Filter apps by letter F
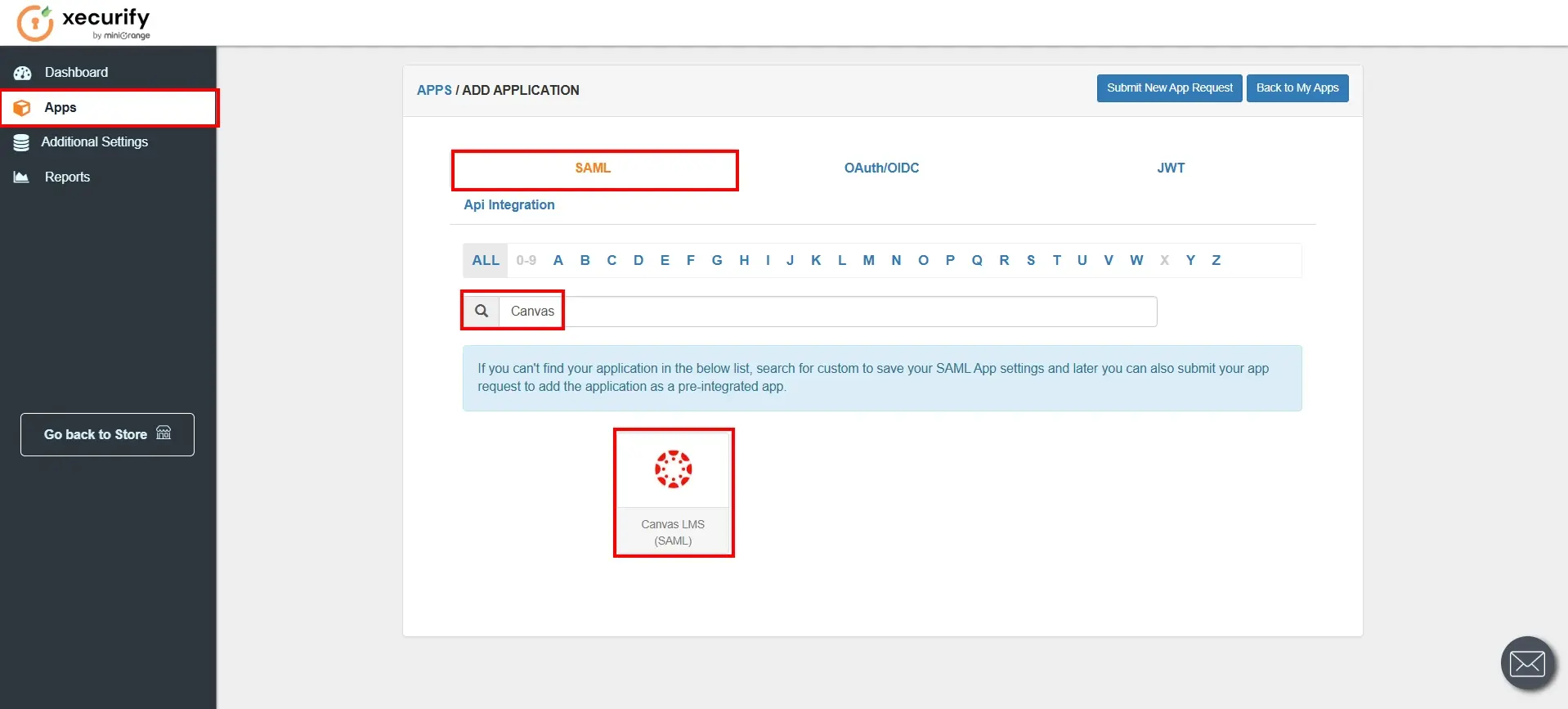 [691, 260]
